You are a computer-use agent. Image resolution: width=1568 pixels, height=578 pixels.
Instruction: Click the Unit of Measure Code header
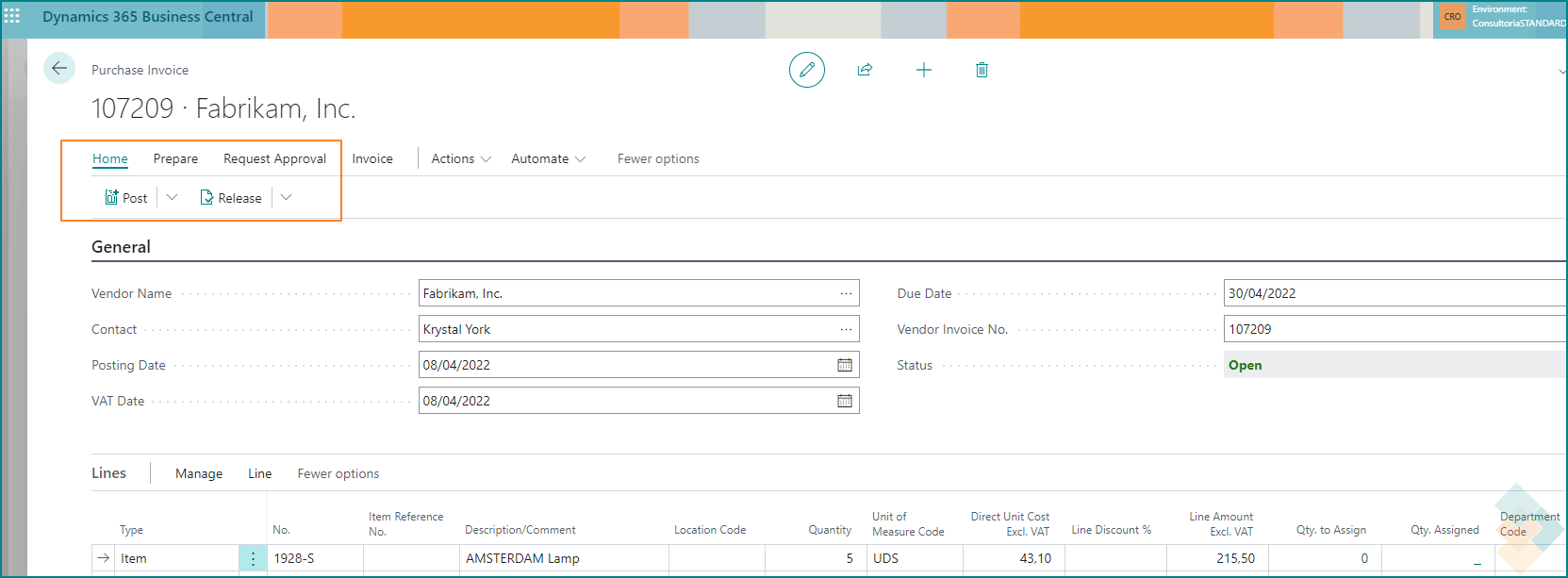tap(908, 524)
